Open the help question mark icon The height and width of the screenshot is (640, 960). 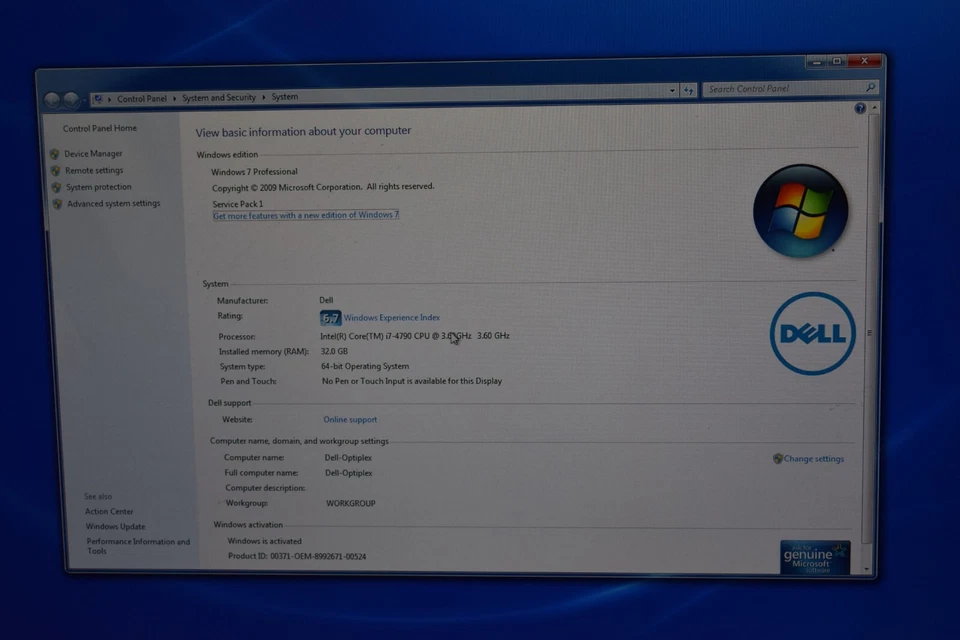click(x=860, y=108)
